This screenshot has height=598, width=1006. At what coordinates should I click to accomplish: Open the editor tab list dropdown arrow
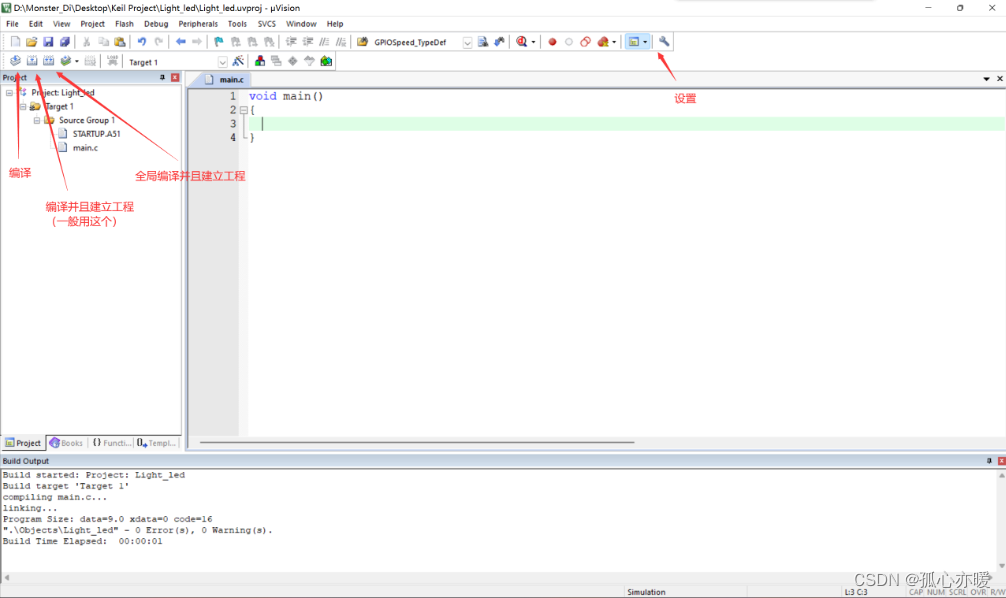click(986, 79)
